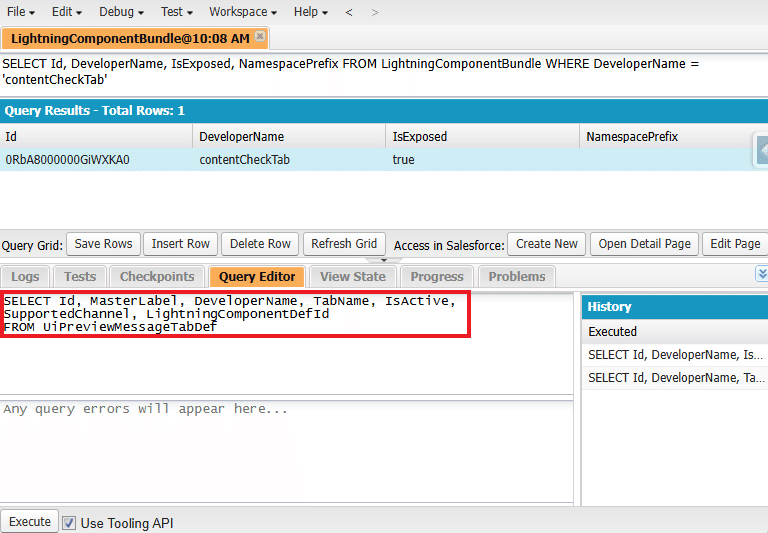Viewport: 768px width, 533px height.
Task: Click the Create New button
Action: pyautogui.click(x=547, y=244)
